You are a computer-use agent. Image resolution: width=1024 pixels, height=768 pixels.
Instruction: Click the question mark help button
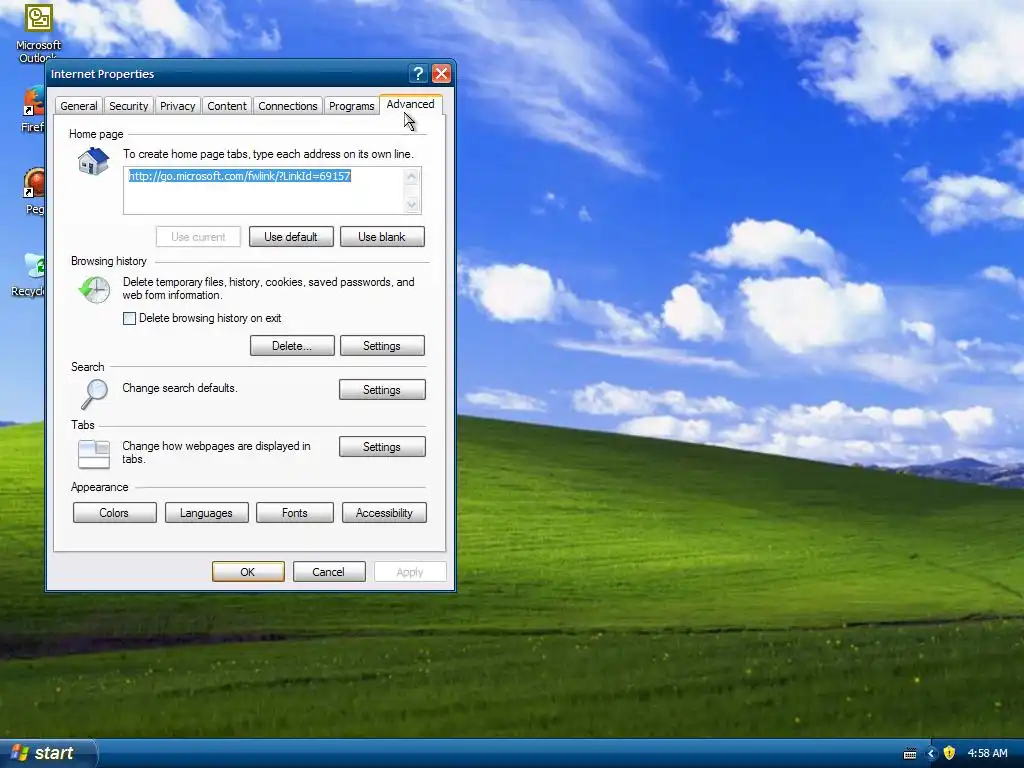(418, 74)
